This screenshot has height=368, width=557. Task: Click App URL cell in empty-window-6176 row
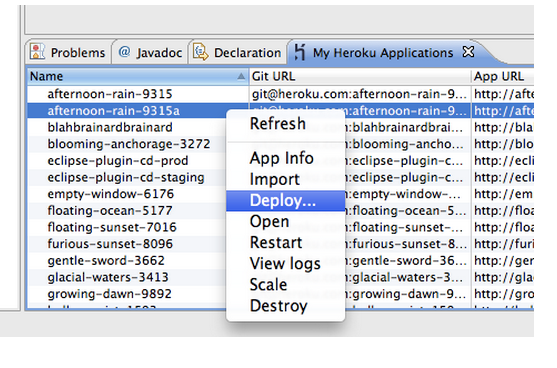[503, 194]
